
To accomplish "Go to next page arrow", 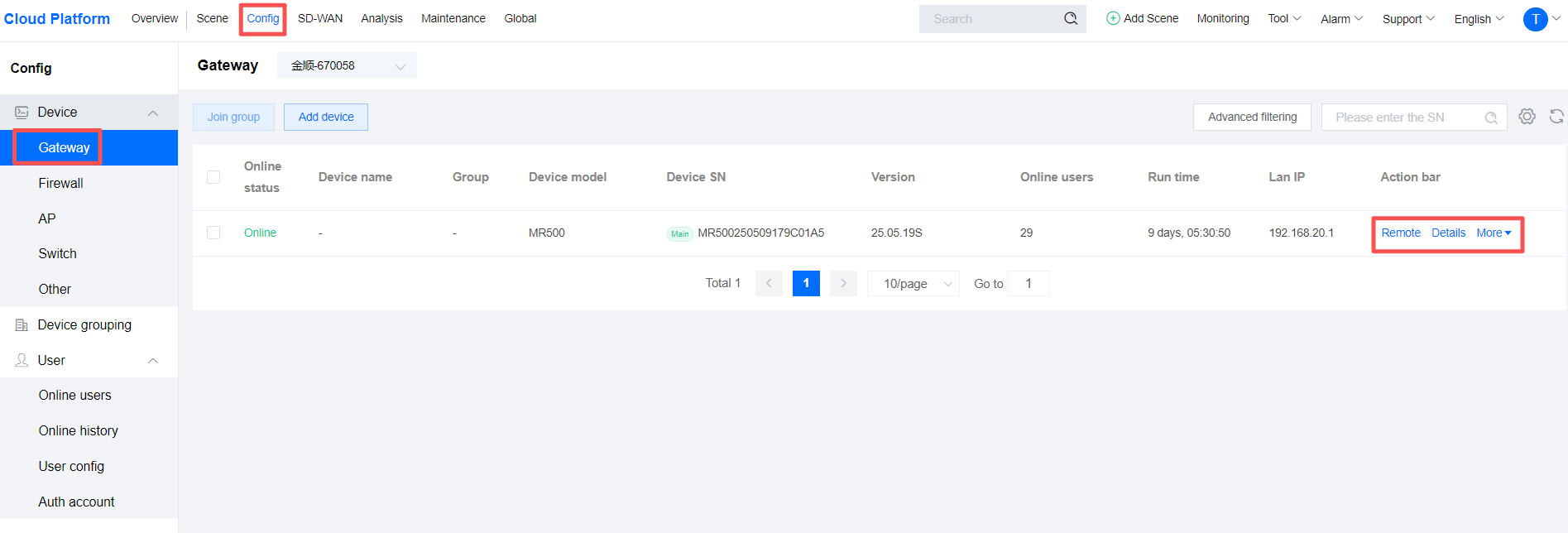I will pyautogui.click(x=843, y=283).
